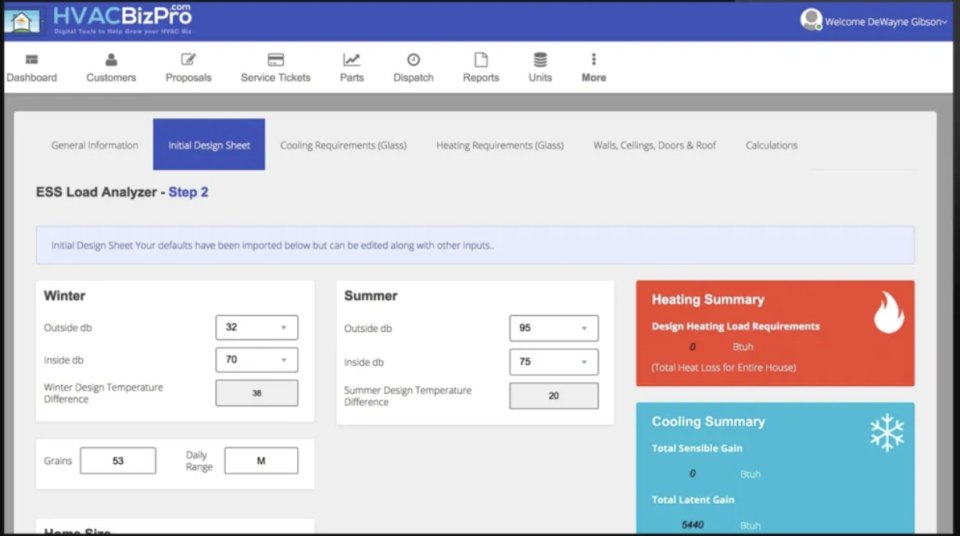Switch to the General Information tab
Screen dimensions: 960x536
94,145
